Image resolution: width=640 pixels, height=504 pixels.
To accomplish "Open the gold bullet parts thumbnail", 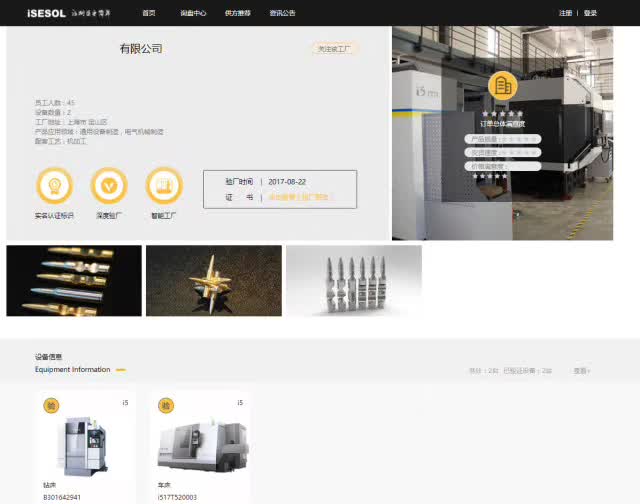I will tap(74, 281).
